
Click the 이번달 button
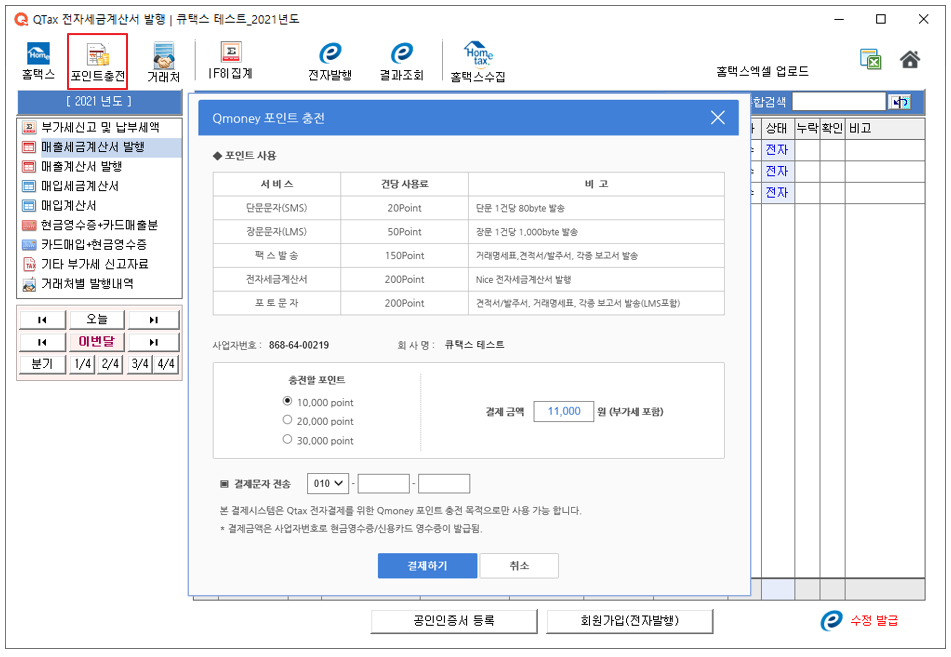click(96, 342)
